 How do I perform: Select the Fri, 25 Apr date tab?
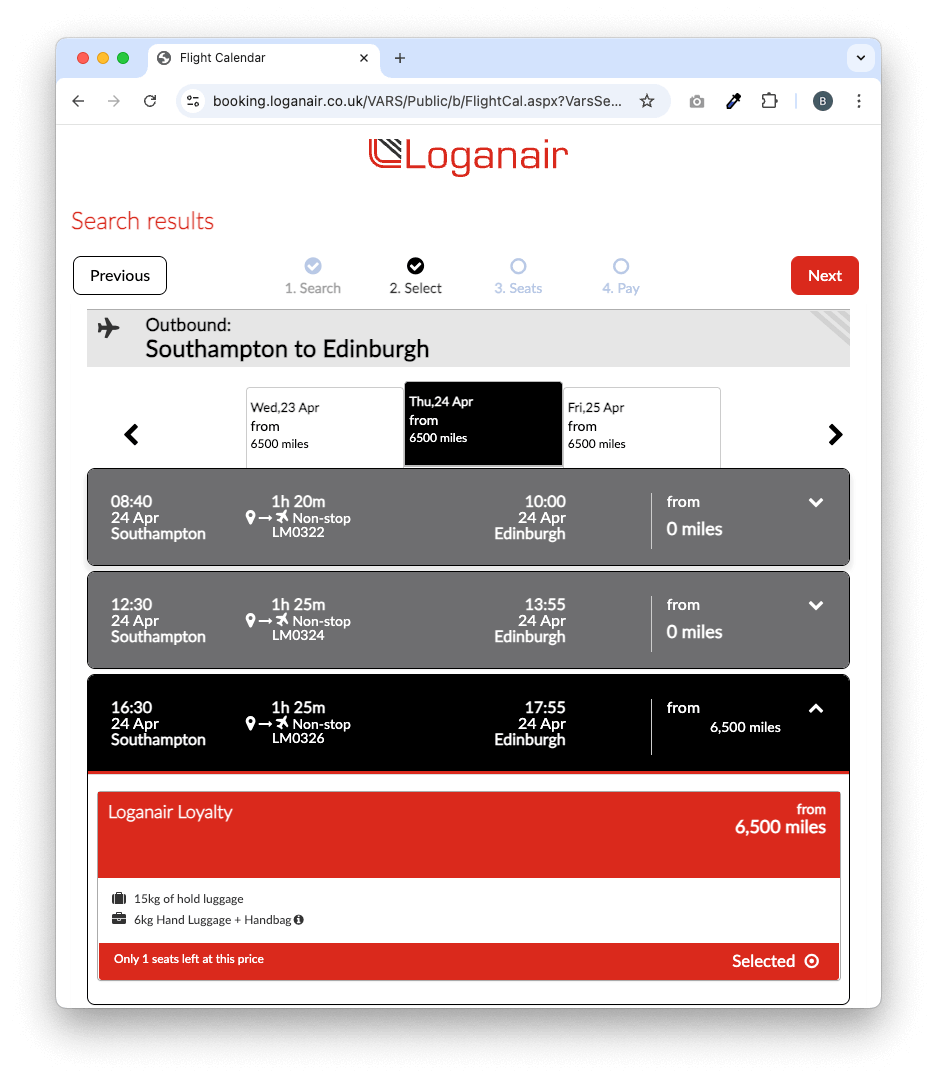tap(641, 426)
